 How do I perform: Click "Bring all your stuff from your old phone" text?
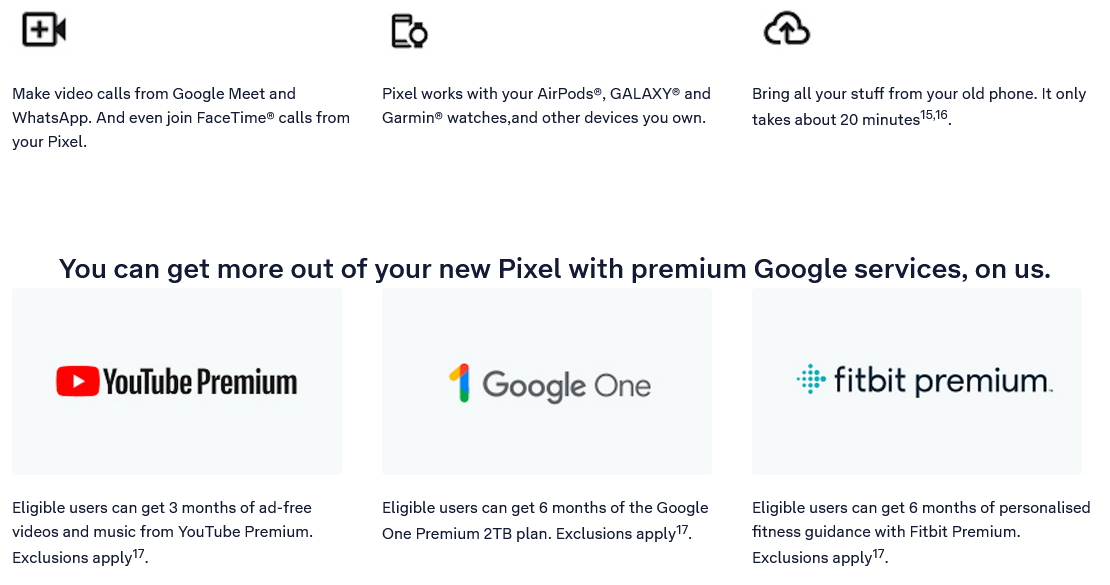click(918, 94)
